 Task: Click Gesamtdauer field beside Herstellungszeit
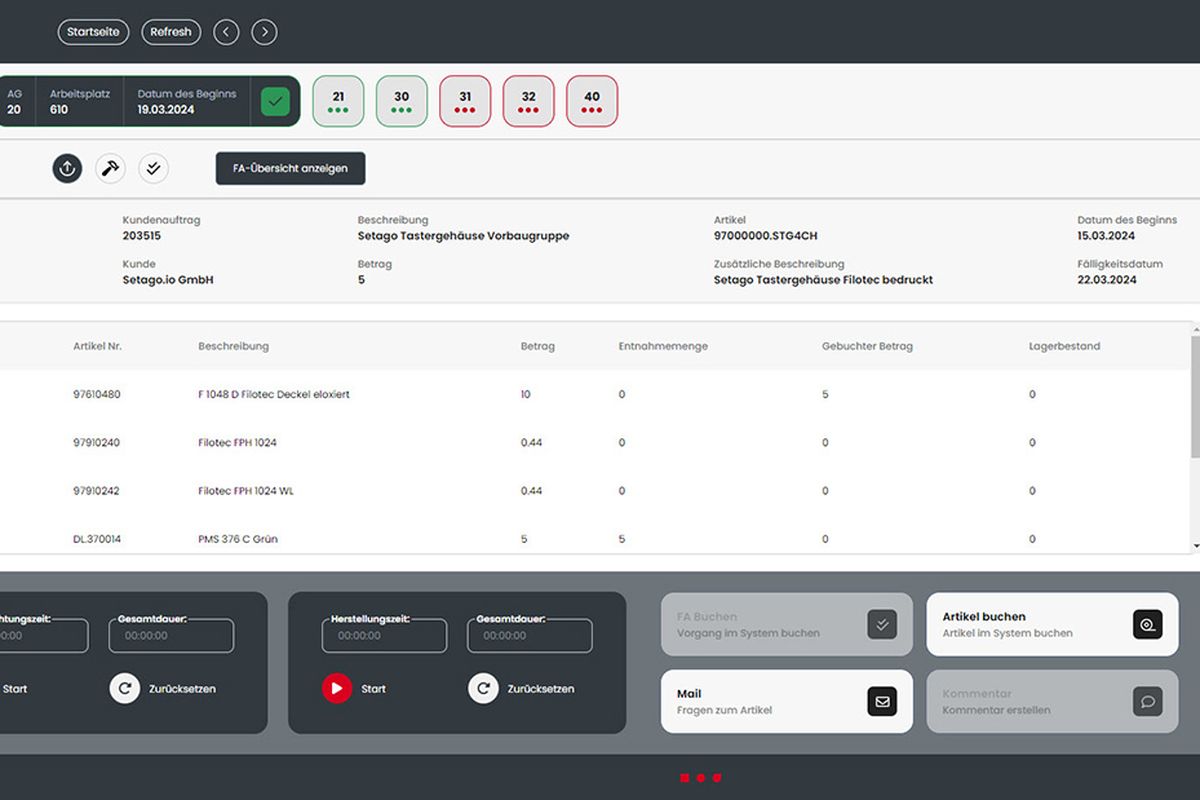click(529, 635)
